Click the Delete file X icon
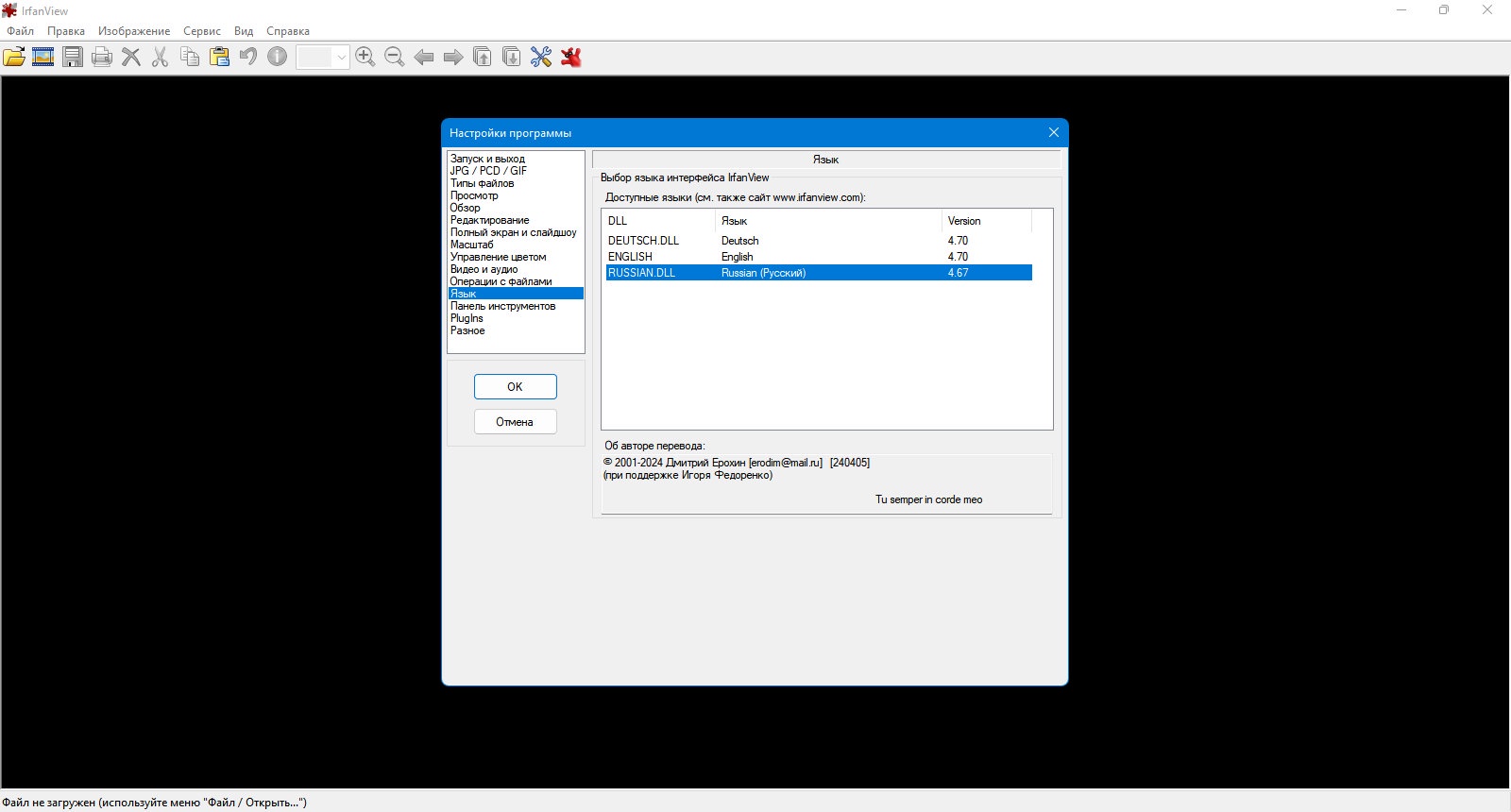The width and height of the screenshot is (1511, 812). pyautogui.click(x=131, y=57)
